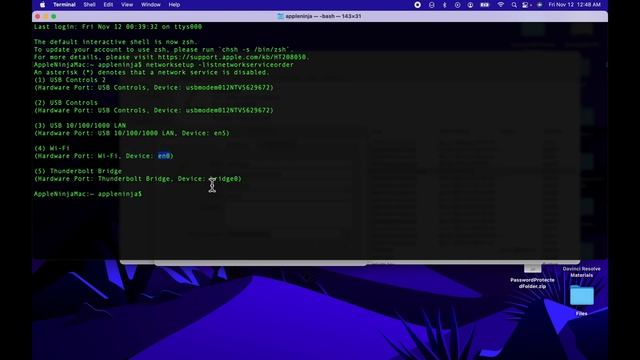Click the '(1) USB Controls 2' line

pos(70,80)
